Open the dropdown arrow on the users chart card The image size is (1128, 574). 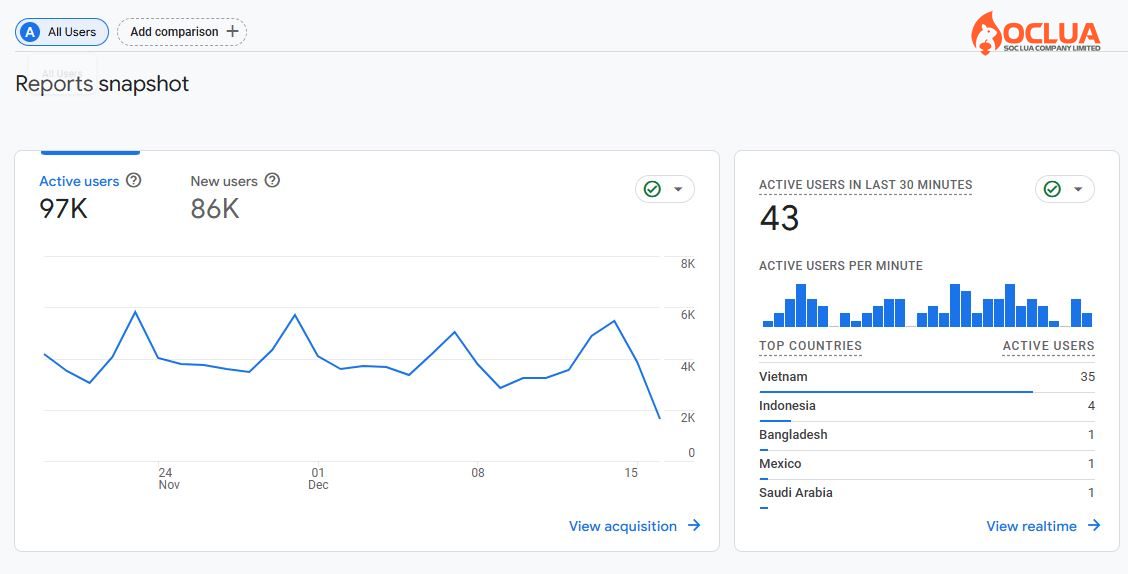click(x=678, y=189)
